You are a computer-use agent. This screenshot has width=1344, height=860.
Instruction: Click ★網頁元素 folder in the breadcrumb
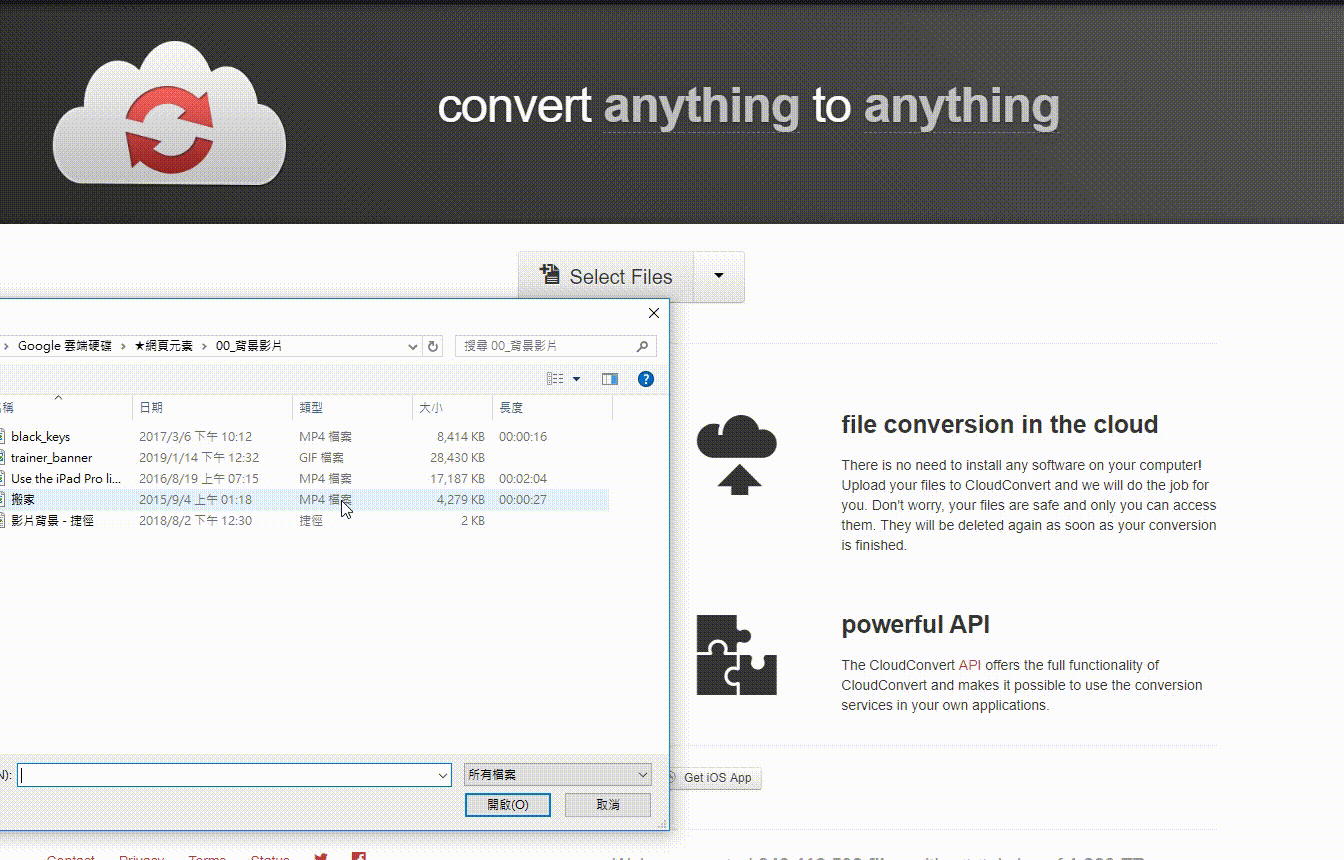pos(164,346)
